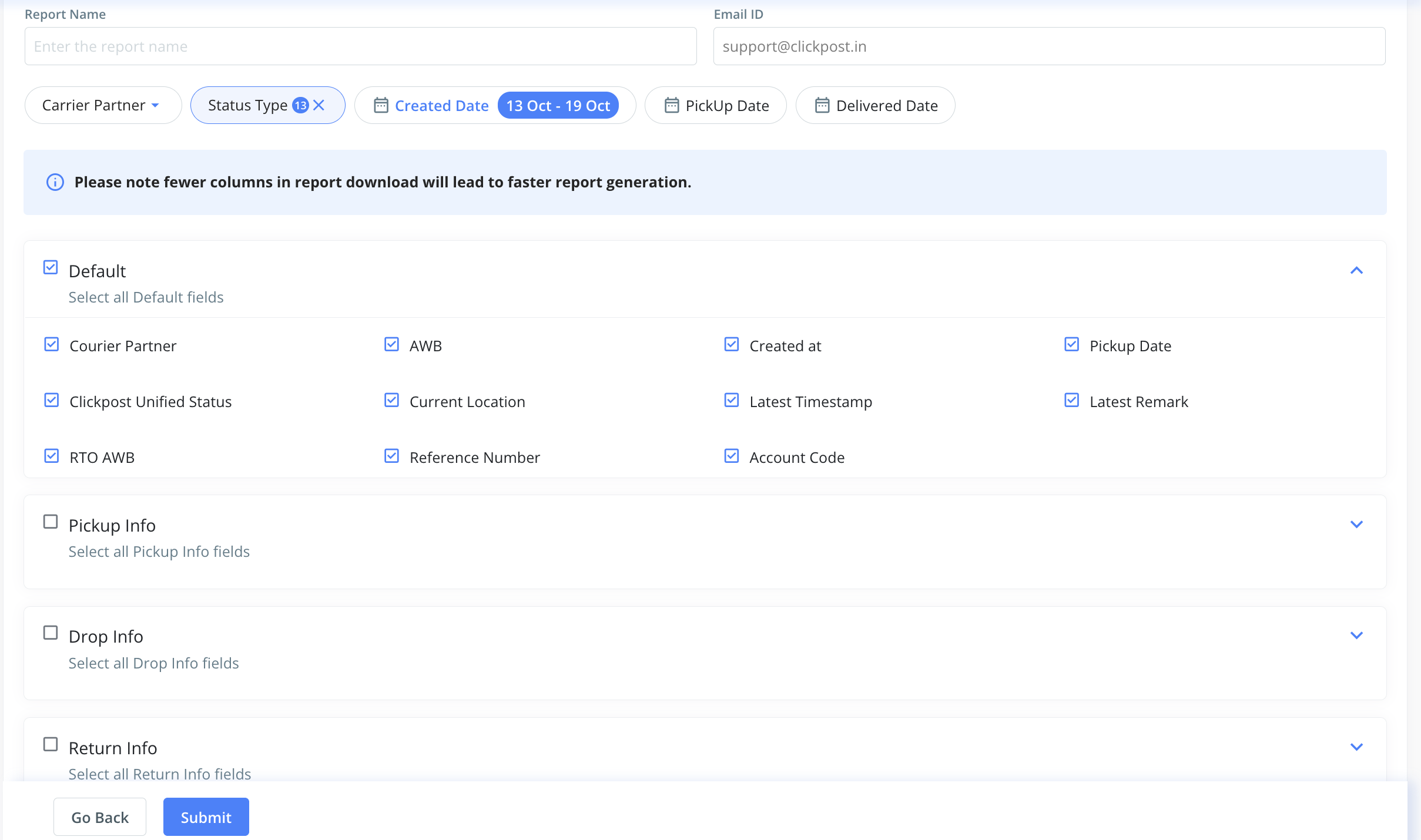Click the Report Name input field
The width and height of the screenshot is (1421, 840).
click(360, 46)
